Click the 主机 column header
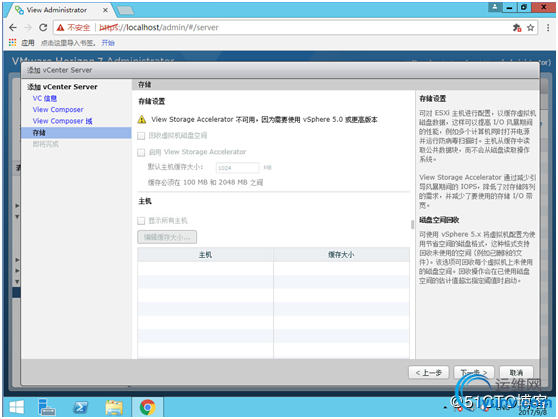558x419 pixels. [205, 255]
